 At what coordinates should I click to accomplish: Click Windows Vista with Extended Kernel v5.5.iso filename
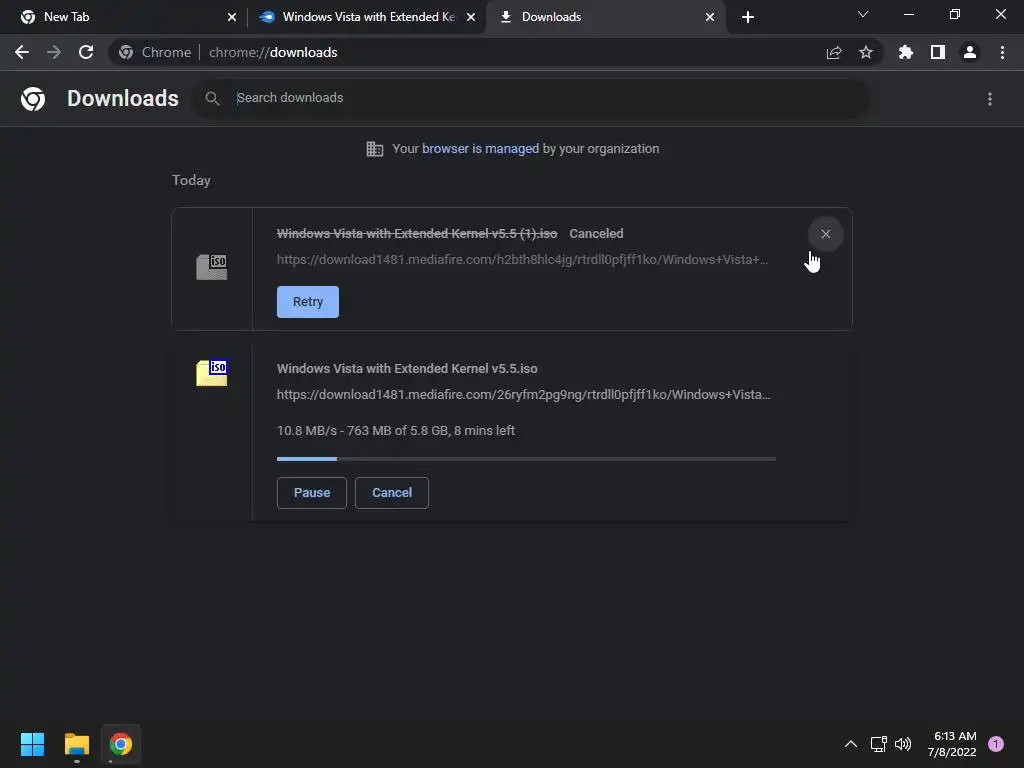(407, 368)
